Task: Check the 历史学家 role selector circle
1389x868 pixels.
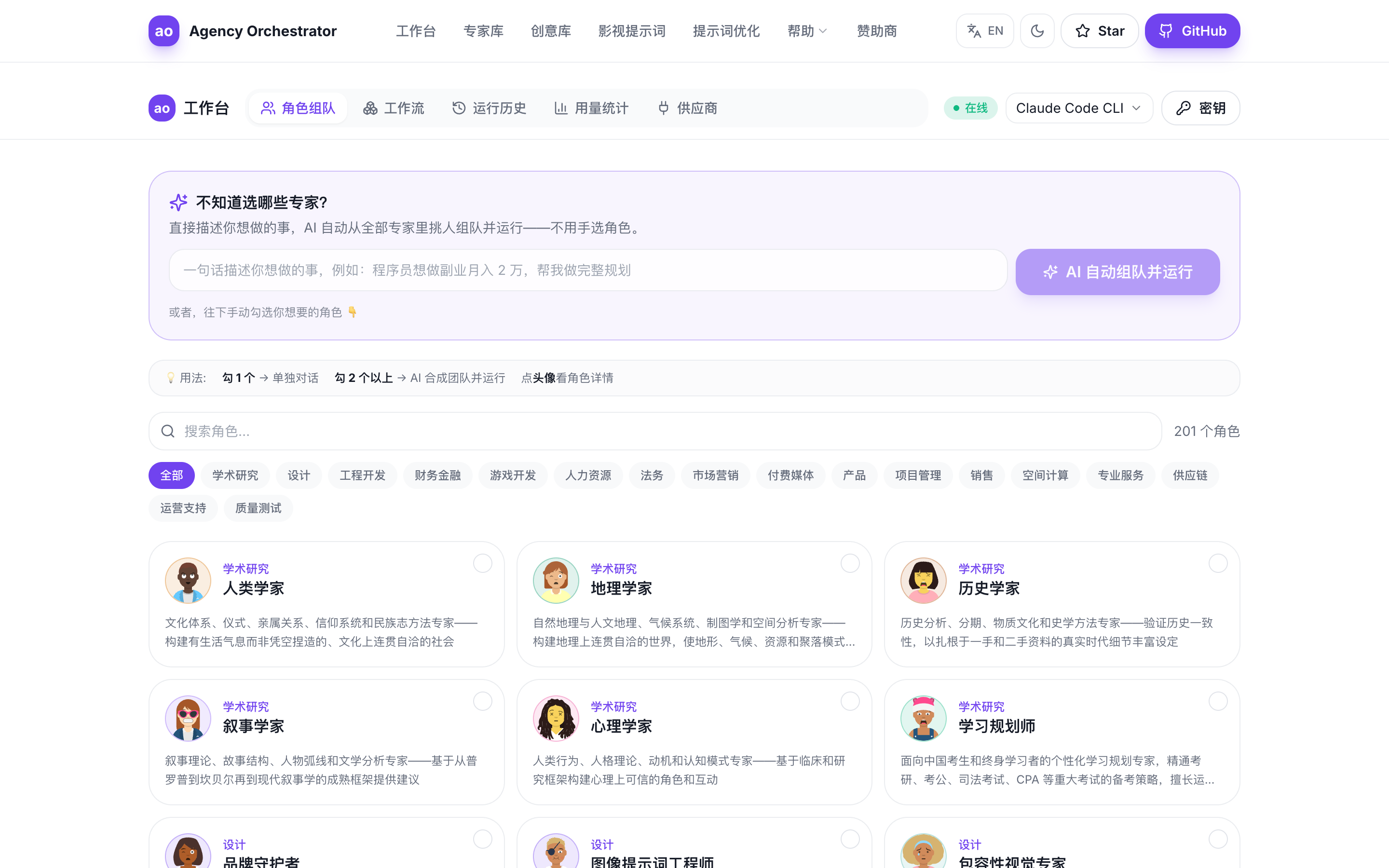Action: [x=1218, y=563]
